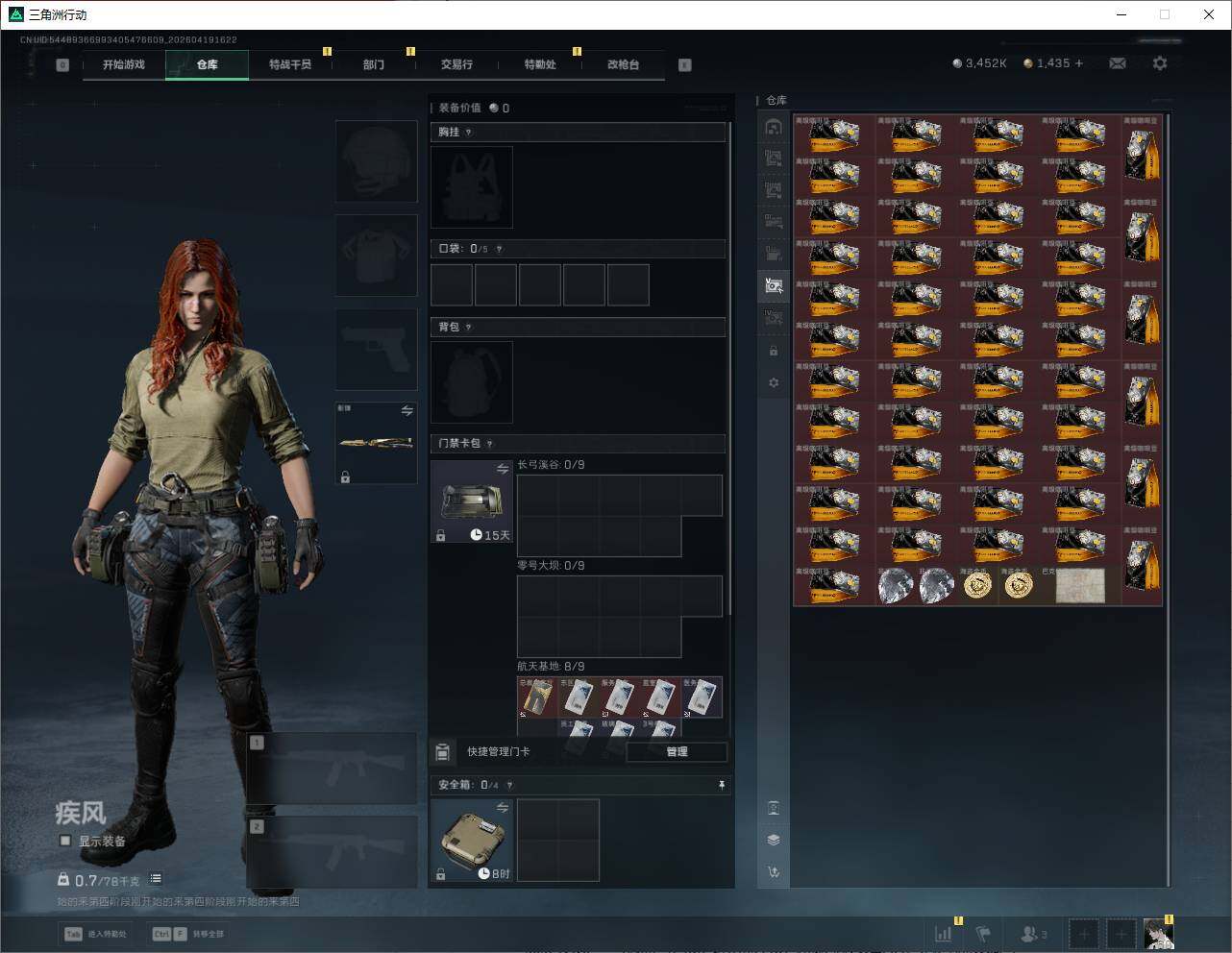Open the 部门 tab
1232x953 pixels.
(374, 64)
